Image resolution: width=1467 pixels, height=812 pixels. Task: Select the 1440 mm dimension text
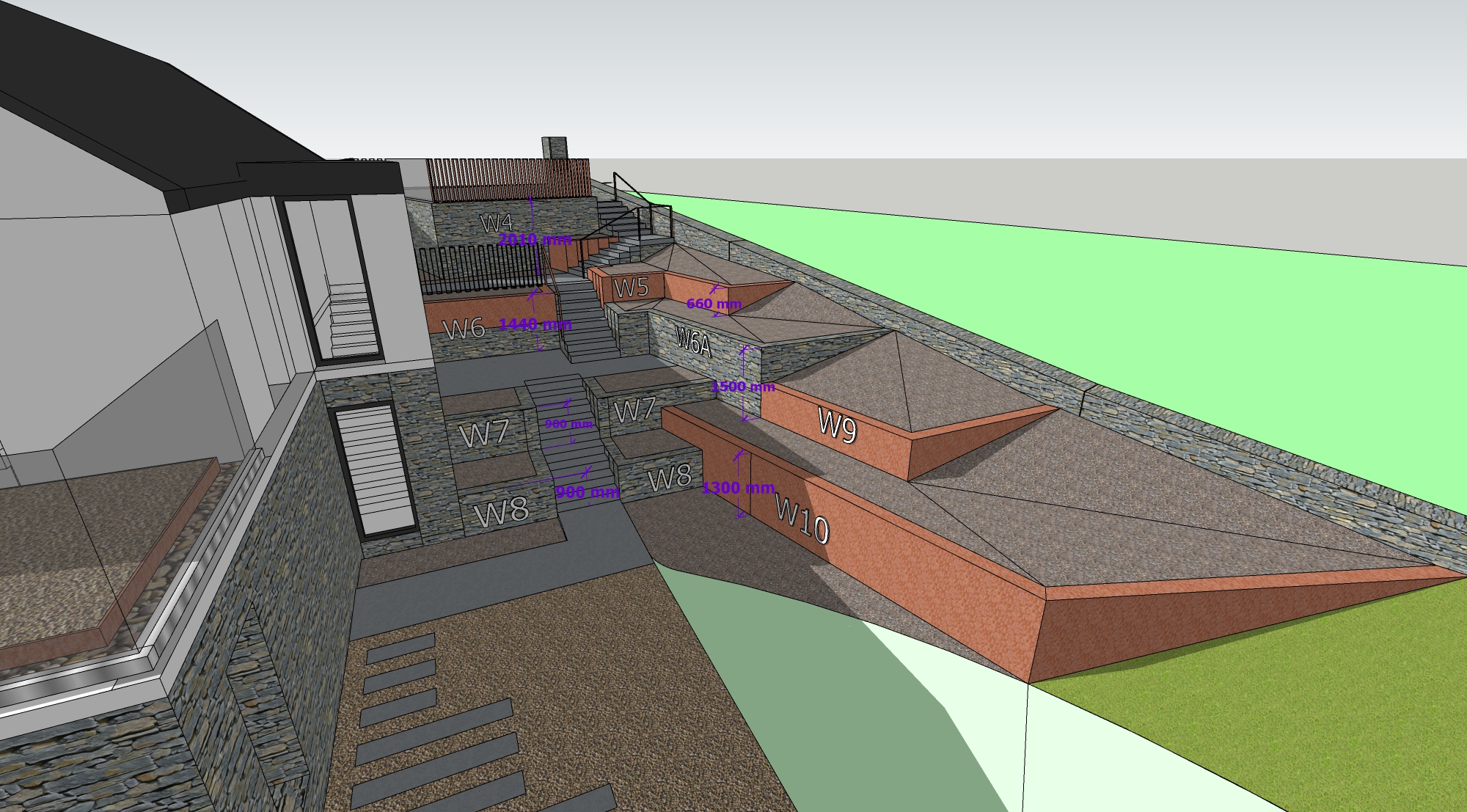(535, 324)
